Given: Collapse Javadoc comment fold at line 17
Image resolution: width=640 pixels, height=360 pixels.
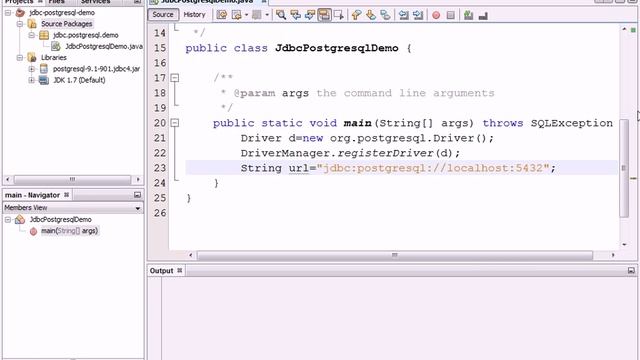Looking at the screenshot, I should (x=175, y=78).
